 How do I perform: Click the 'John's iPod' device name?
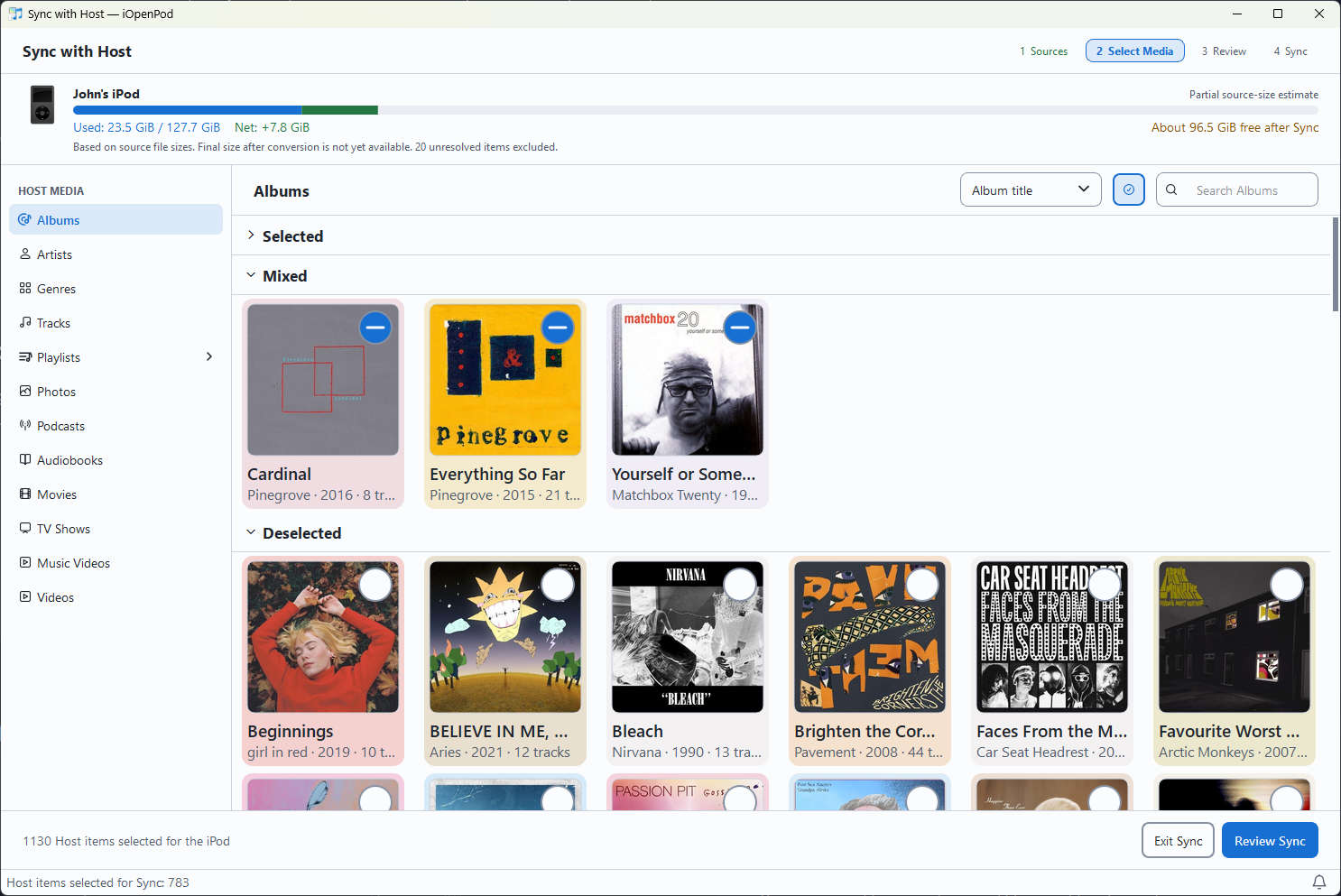(x=106, y=94)
